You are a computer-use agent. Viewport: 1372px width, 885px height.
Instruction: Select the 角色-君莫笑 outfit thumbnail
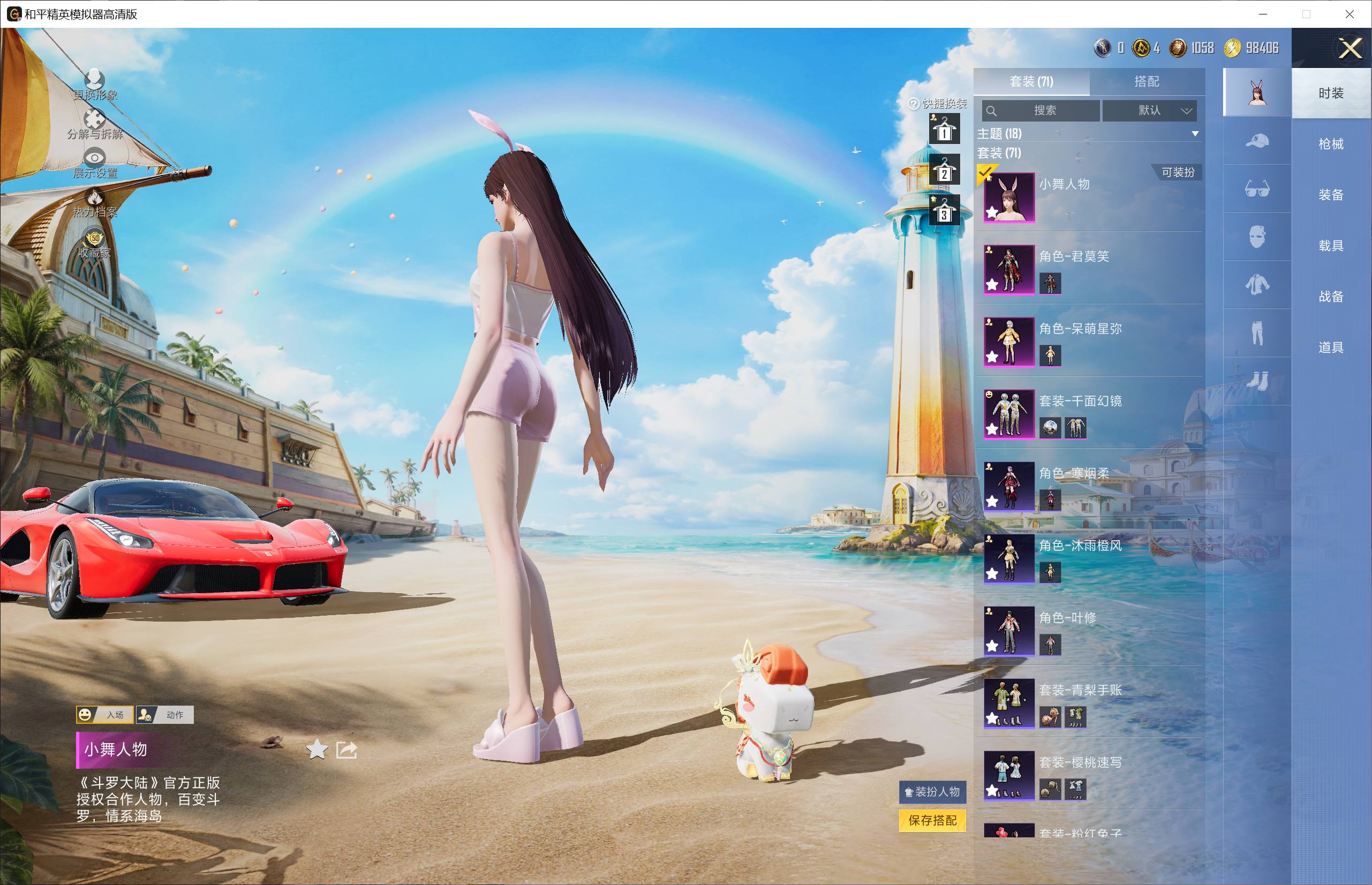tap(1009, 270)
